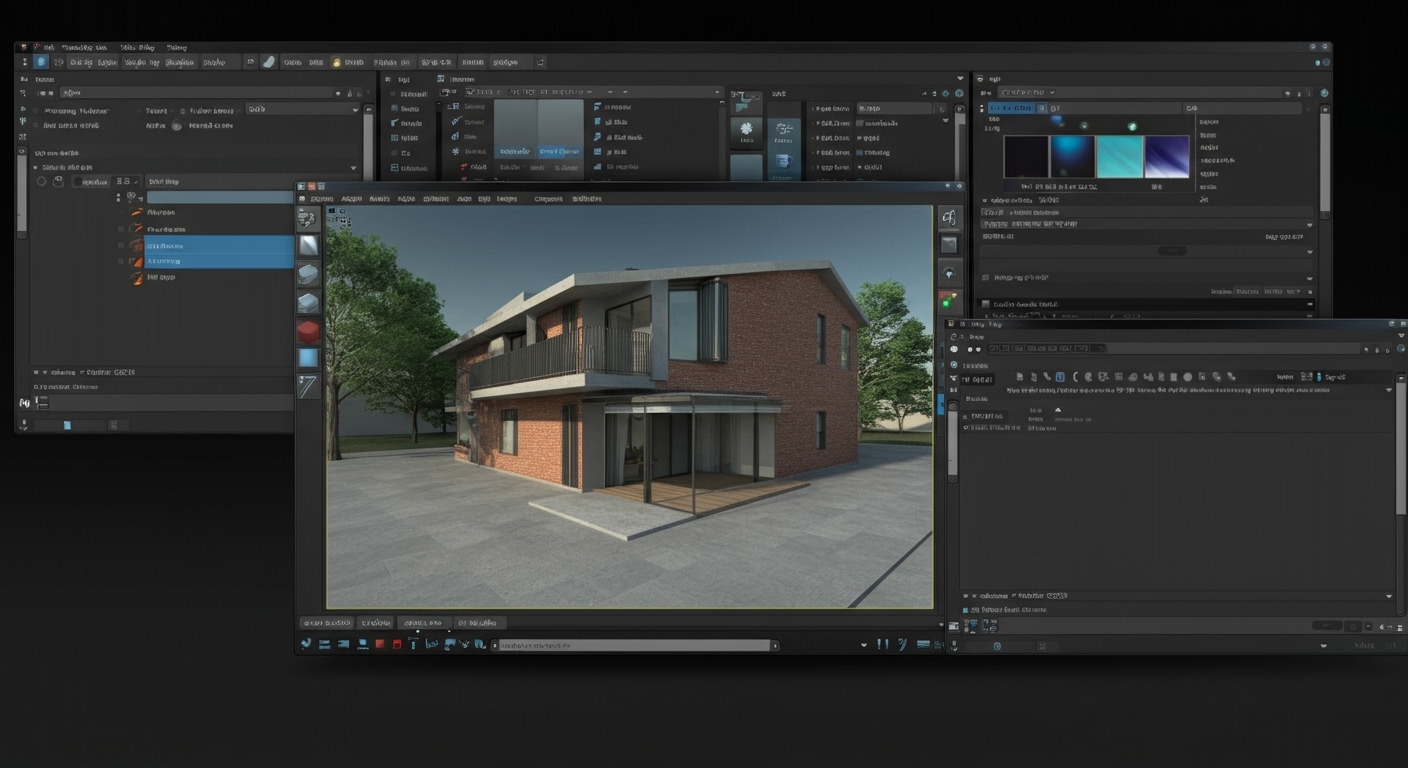This screenshot has height=768, width=1408.
Task: Toggle checkbox beside first highlighted blue list row
Action: (x=122, y=245)
